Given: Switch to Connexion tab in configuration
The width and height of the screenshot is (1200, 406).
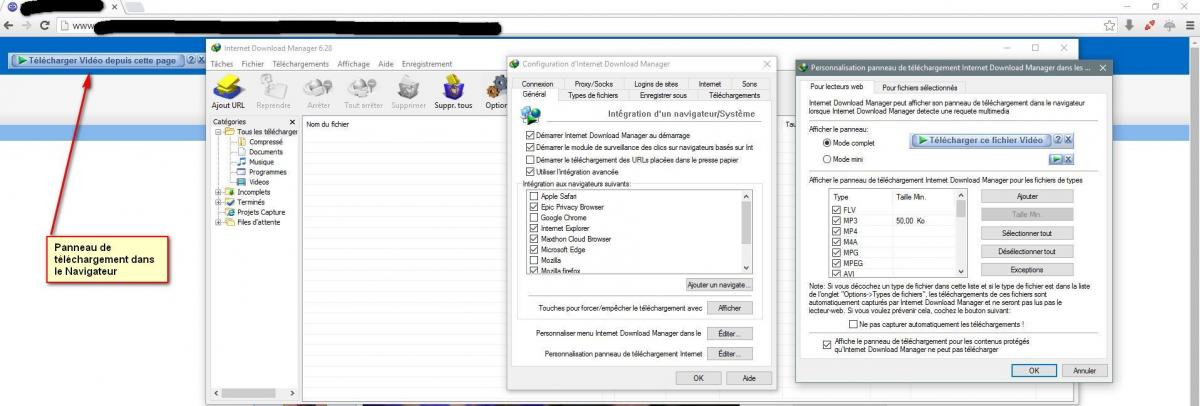Looking at the screenshot, I should 537,84.
